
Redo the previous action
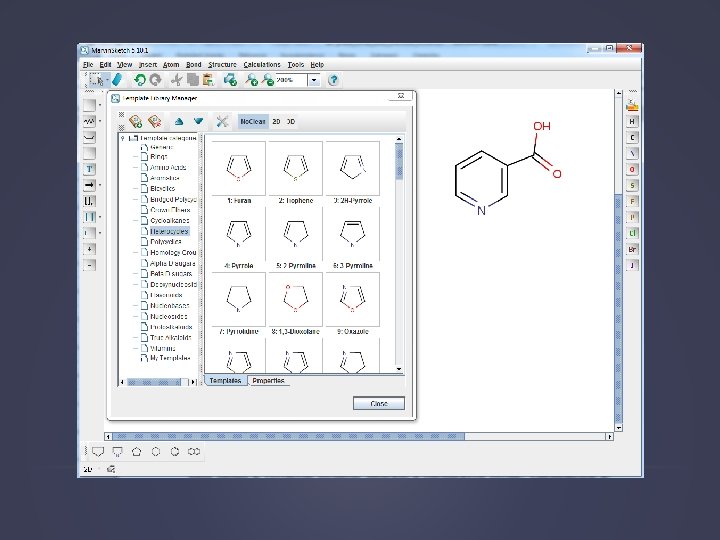(156, 80)
